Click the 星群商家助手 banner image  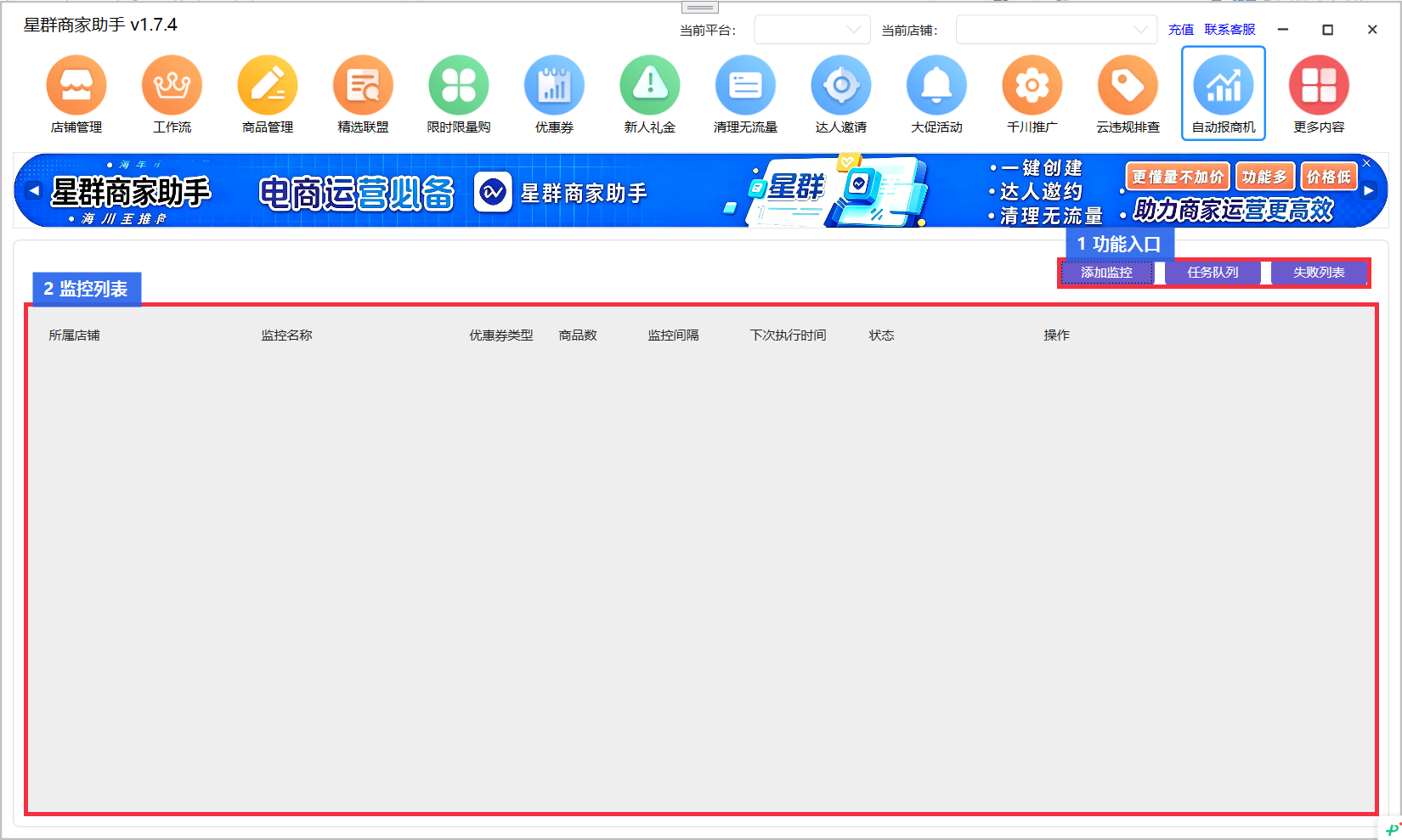701,191
